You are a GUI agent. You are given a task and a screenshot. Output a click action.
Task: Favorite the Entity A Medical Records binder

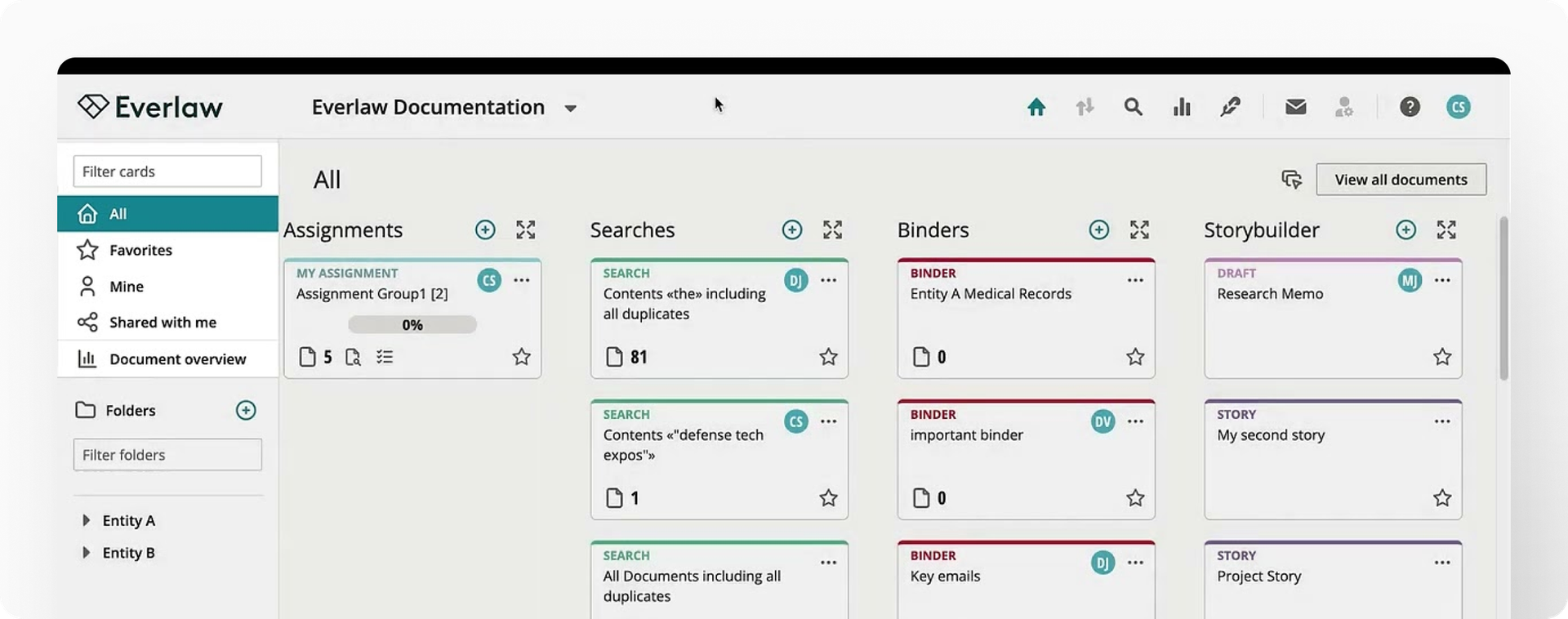[x=1135, y=357]
